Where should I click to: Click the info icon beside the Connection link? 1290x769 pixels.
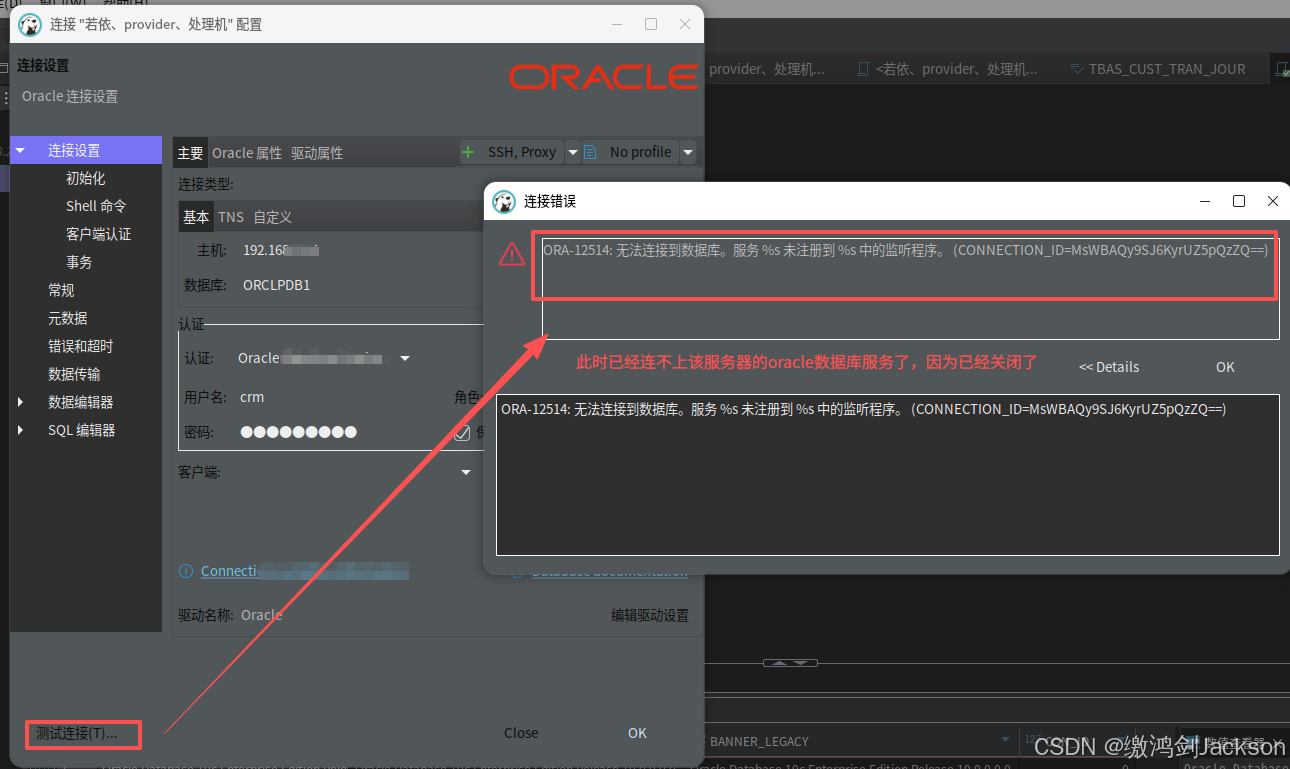coord(186,571)
